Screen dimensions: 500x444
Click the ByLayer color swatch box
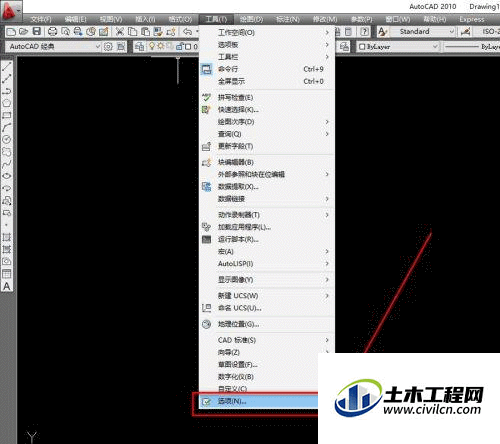(362, 47)
